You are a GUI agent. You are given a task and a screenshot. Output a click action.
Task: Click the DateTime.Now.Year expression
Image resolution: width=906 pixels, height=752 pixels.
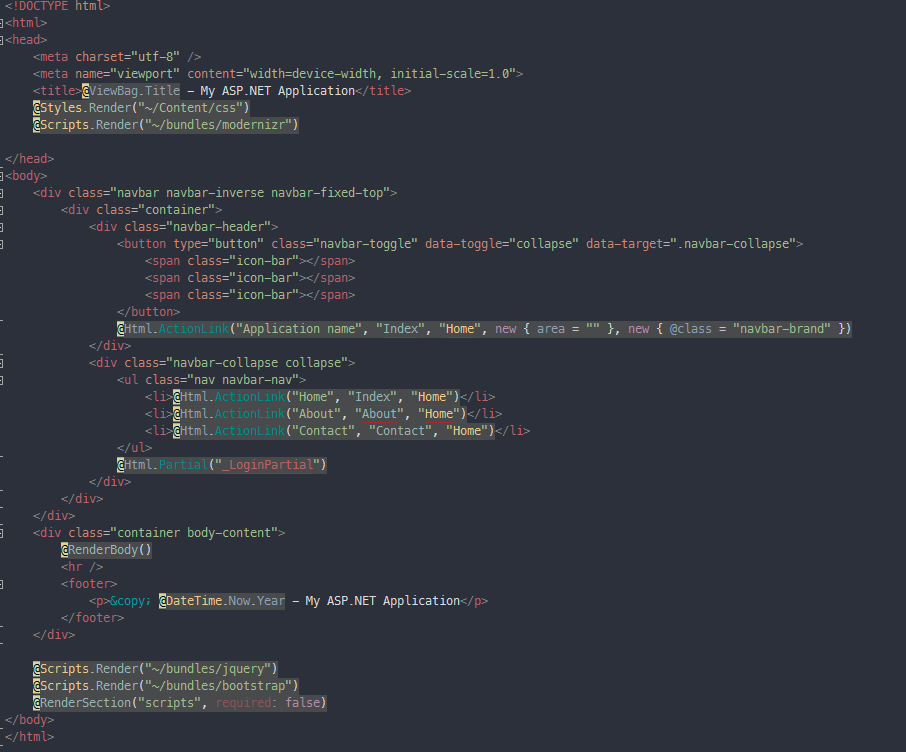(x=225, y=601)
